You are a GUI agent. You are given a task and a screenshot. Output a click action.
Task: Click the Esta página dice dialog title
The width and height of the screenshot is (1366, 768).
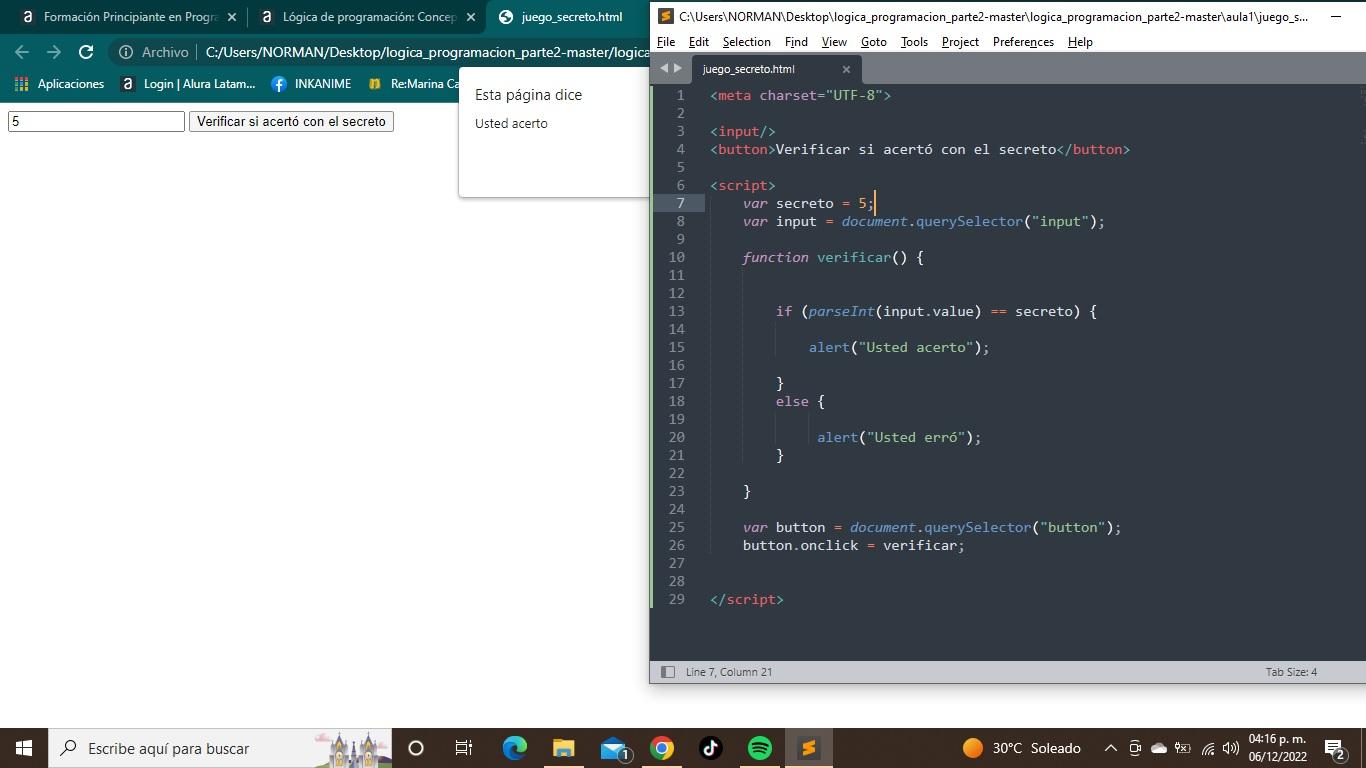(528, 95)
